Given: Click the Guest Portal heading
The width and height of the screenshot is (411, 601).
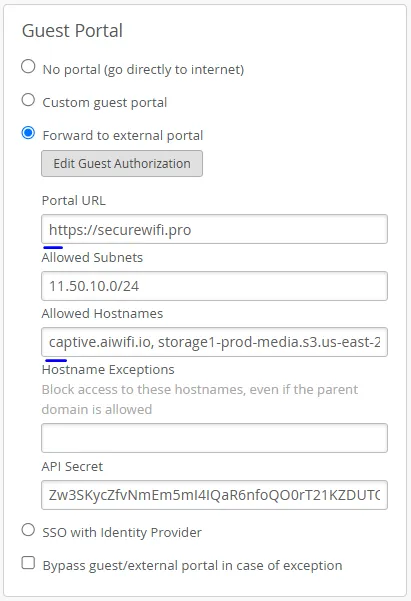Looking at the screenshot, I should (72, 31).
